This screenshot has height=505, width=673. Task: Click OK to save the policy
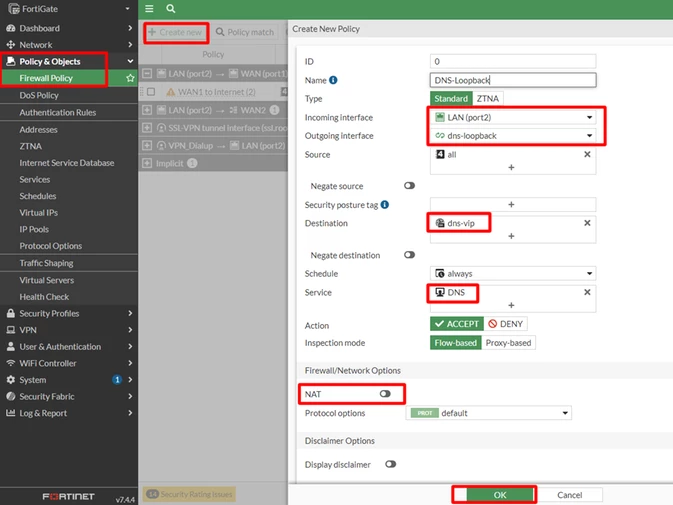[x=500, y=495]
